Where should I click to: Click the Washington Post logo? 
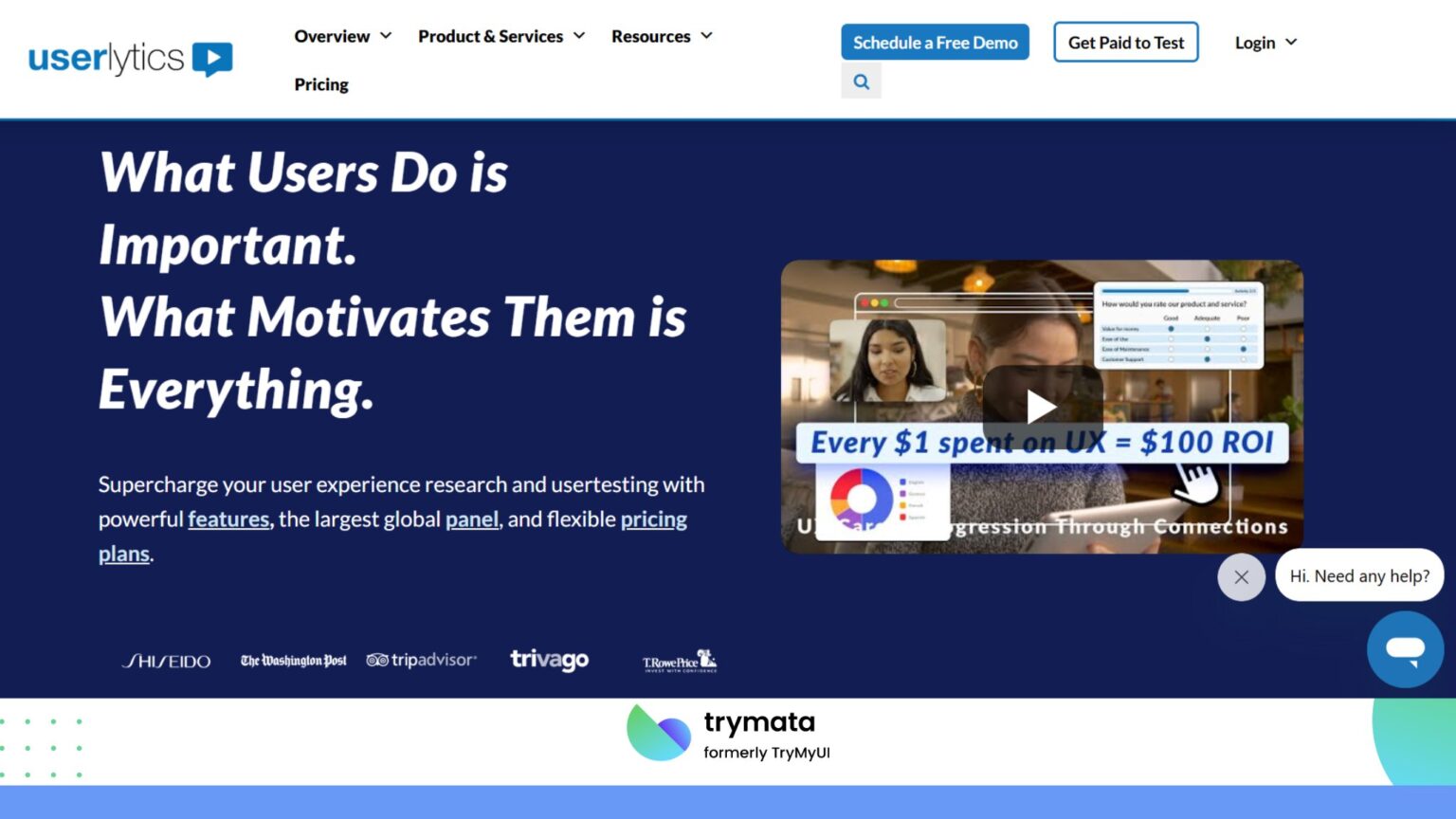[x=294, y=660]
